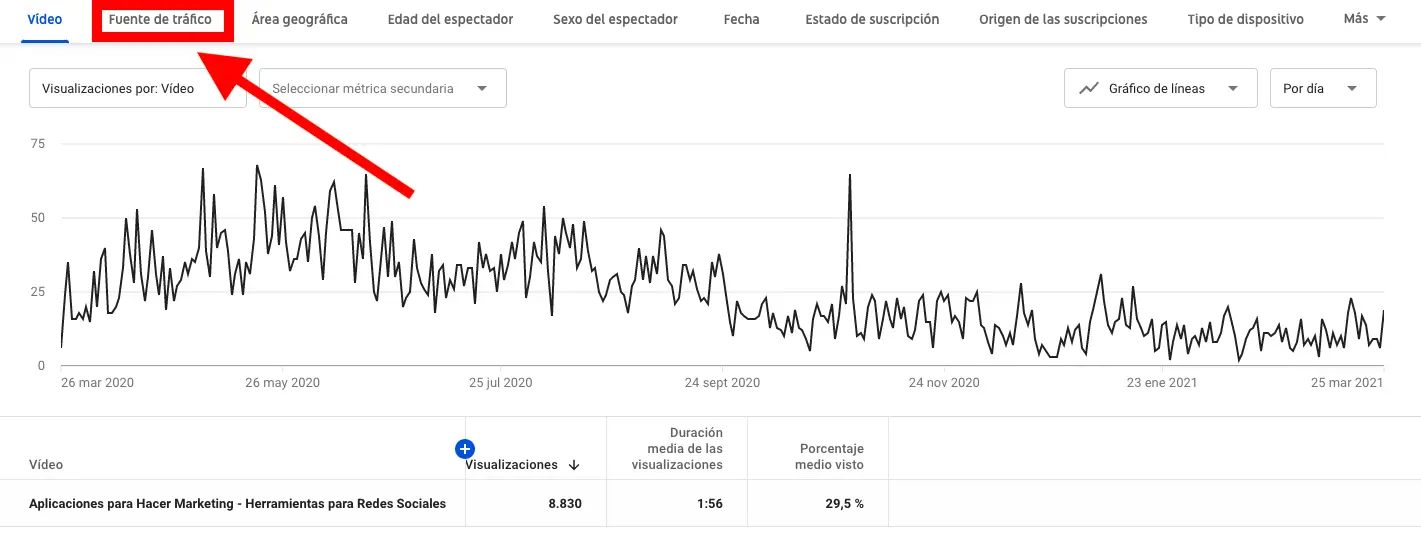Click the line chart icon
Image resolution: width=1421 pixels, height=546 pixels.
(x=1089, y=89)
